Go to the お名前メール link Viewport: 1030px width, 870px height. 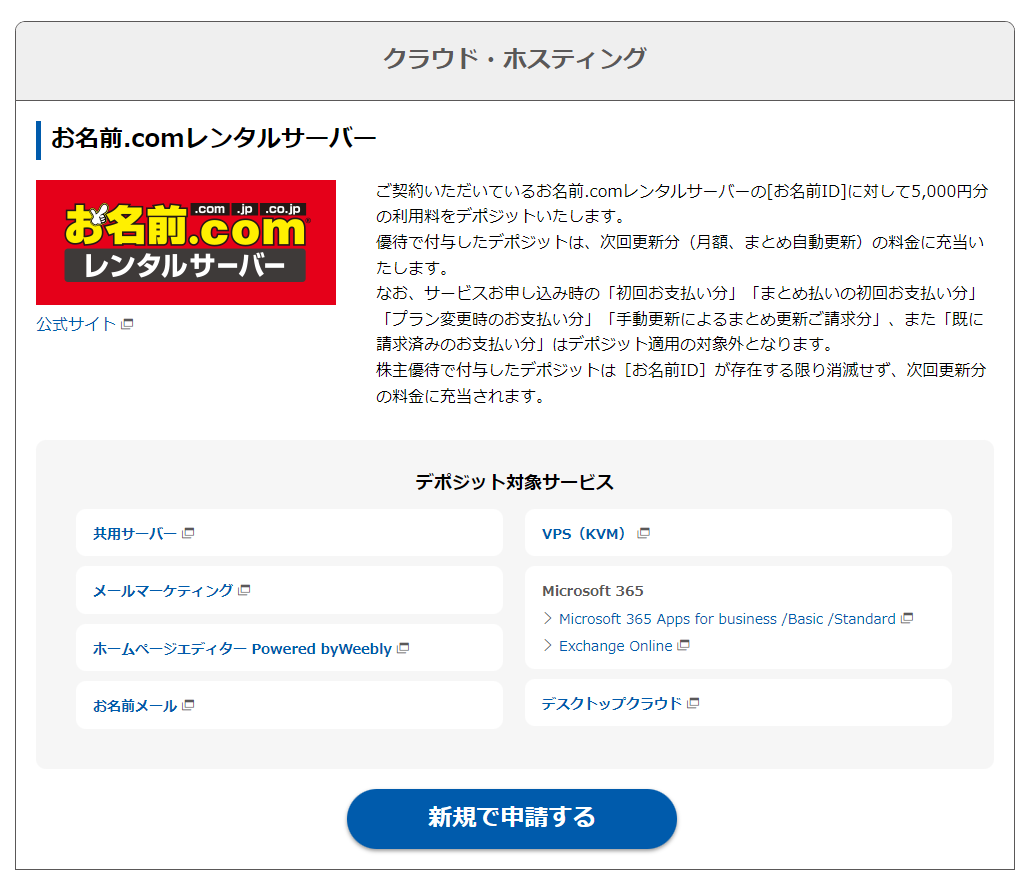tap(135, 705)
